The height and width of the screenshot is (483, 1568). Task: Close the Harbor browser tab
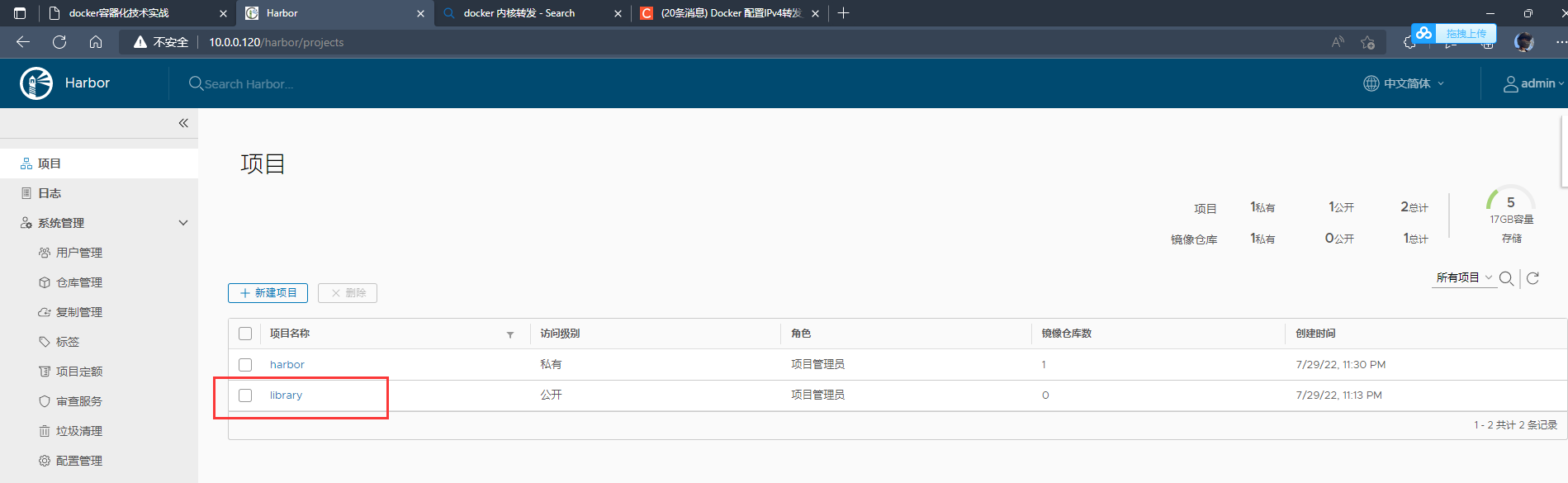pos(420,13)
